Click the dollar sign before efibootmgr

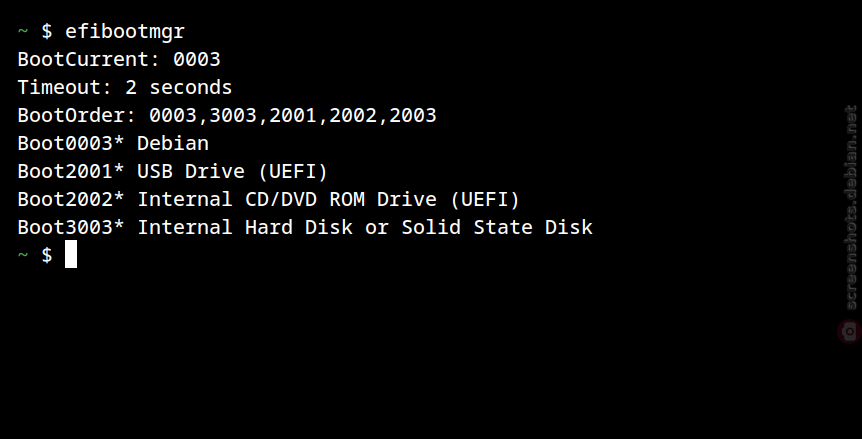point(47,31)
